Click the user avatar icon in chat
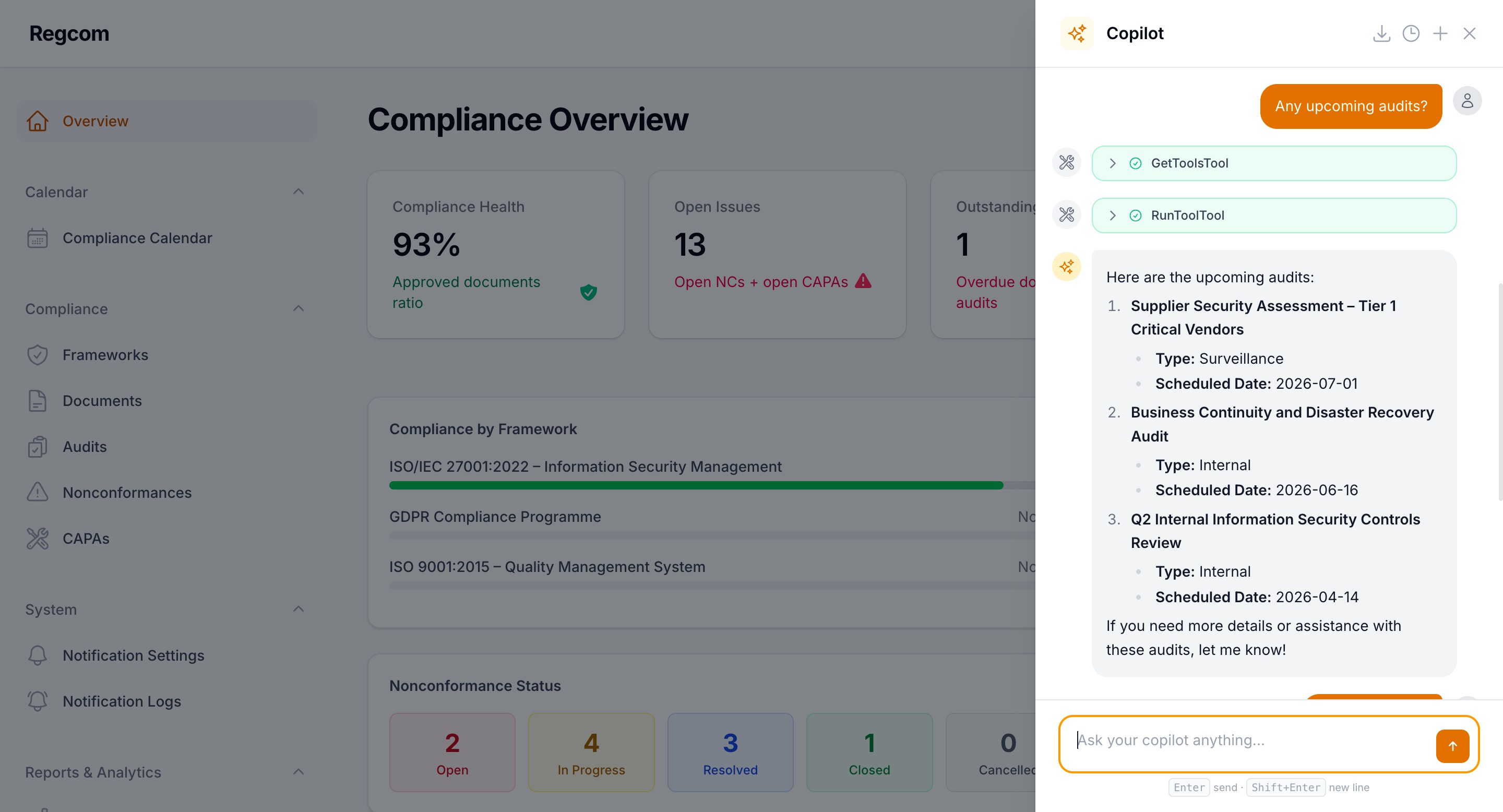The width and height of the screenshot is (1503, 812). pos(1467,101)
